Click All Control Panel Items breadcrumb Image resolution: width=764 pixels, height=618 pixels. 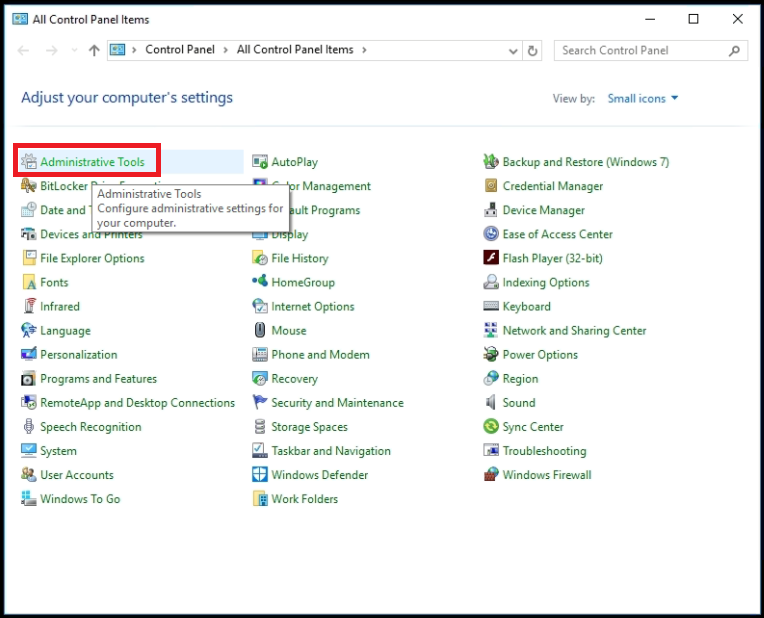click(295, 50)
